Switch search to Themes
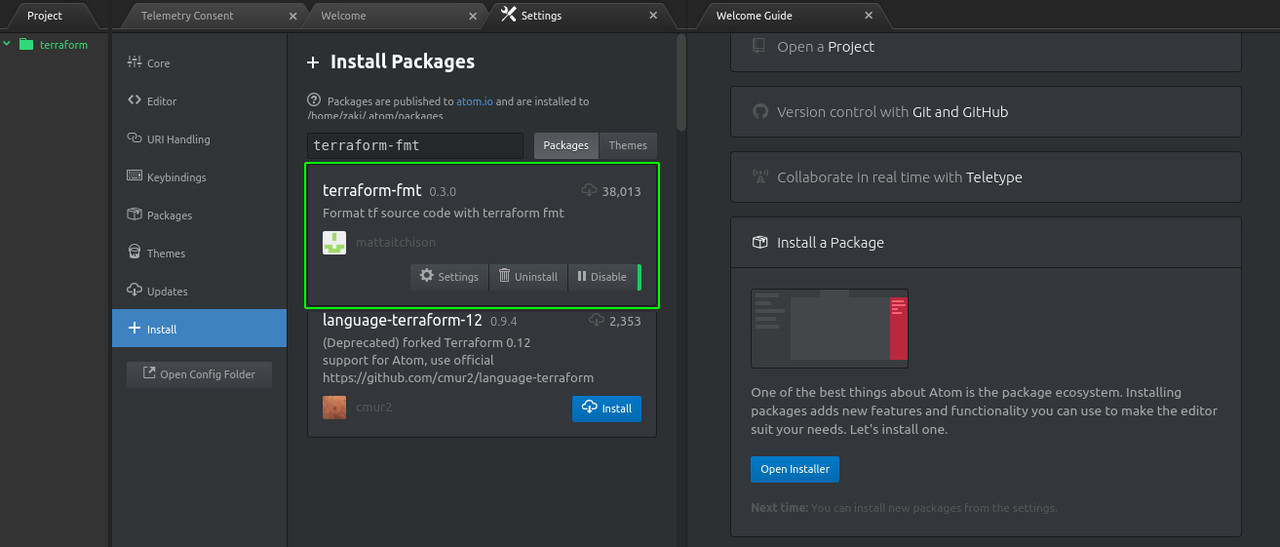The height and width of the screenshot is (547, 1280). click(627, 145)
